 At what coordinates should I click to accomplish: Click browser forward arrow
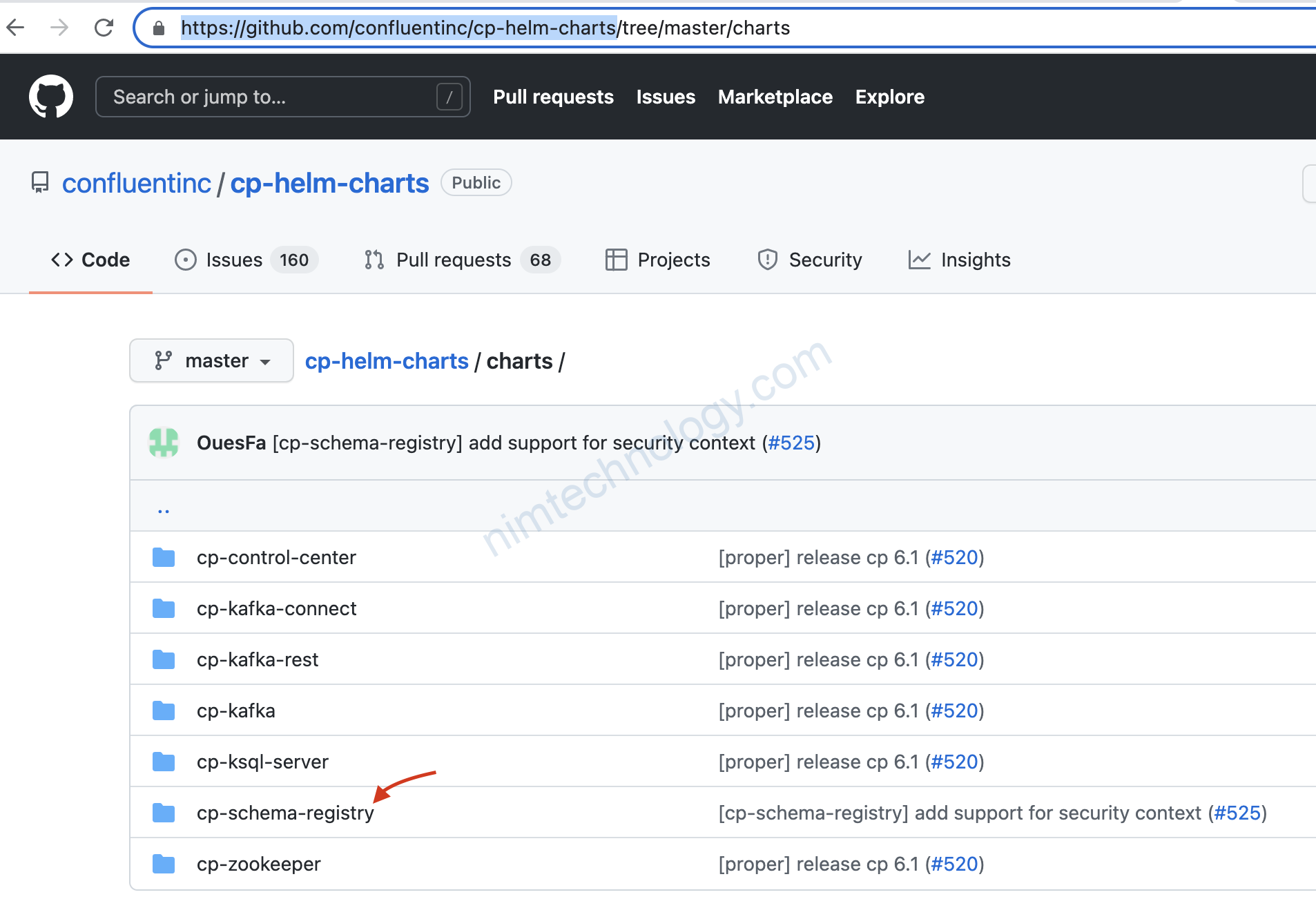click(59, 28)
